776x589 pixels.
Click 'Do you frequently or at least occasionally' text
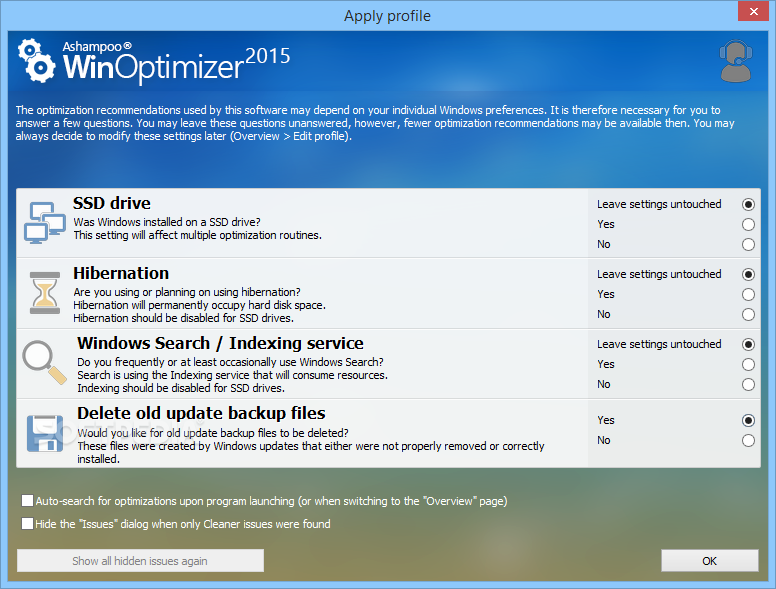tap(230, 362)
